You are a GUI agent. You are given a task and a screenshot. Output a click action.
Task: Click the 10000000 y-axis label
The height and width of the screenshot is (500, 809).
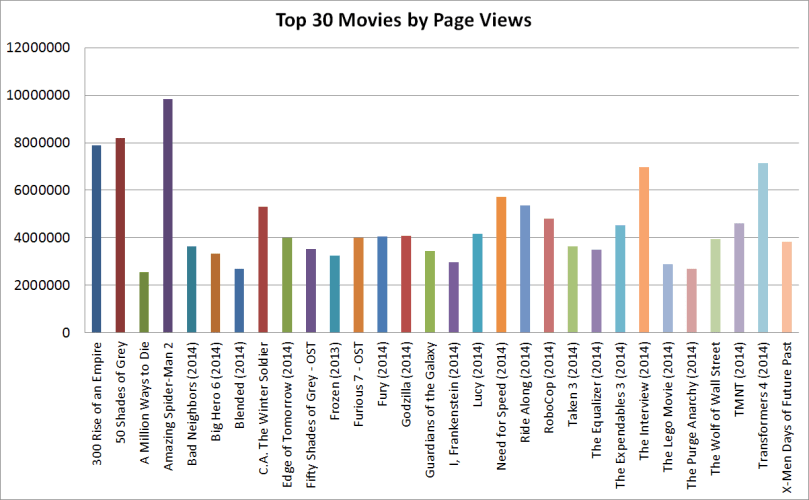coord(38,95)
